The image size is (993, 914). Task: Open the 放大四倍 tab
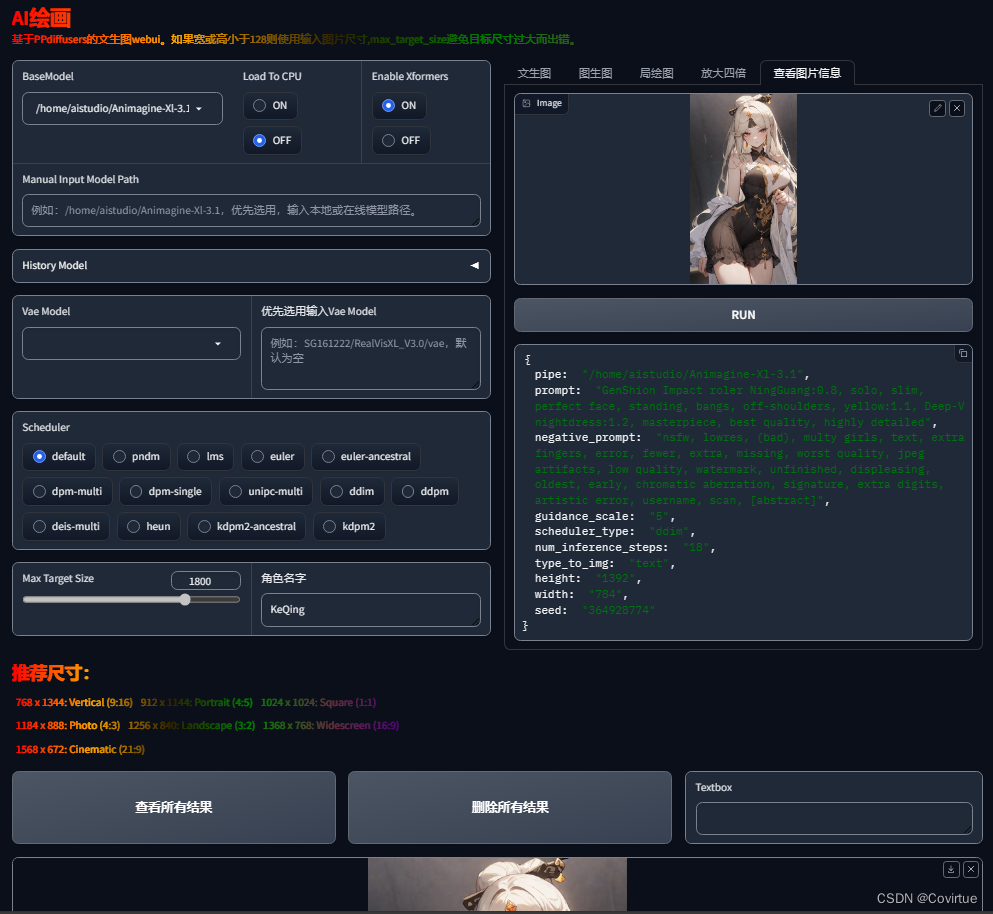point(723,73)
